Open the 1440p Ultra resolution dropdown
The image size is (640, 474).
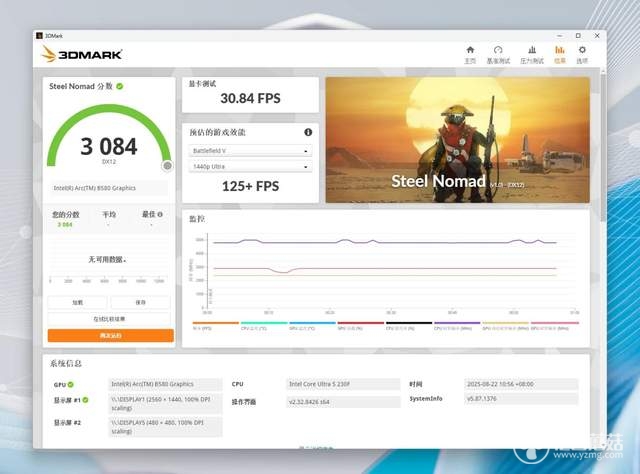point(250,167)
